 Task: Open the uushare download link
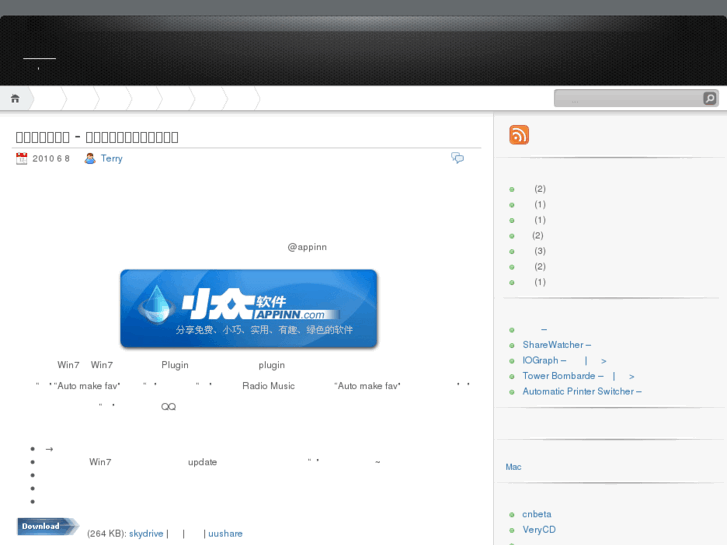(x=225, y=533)
